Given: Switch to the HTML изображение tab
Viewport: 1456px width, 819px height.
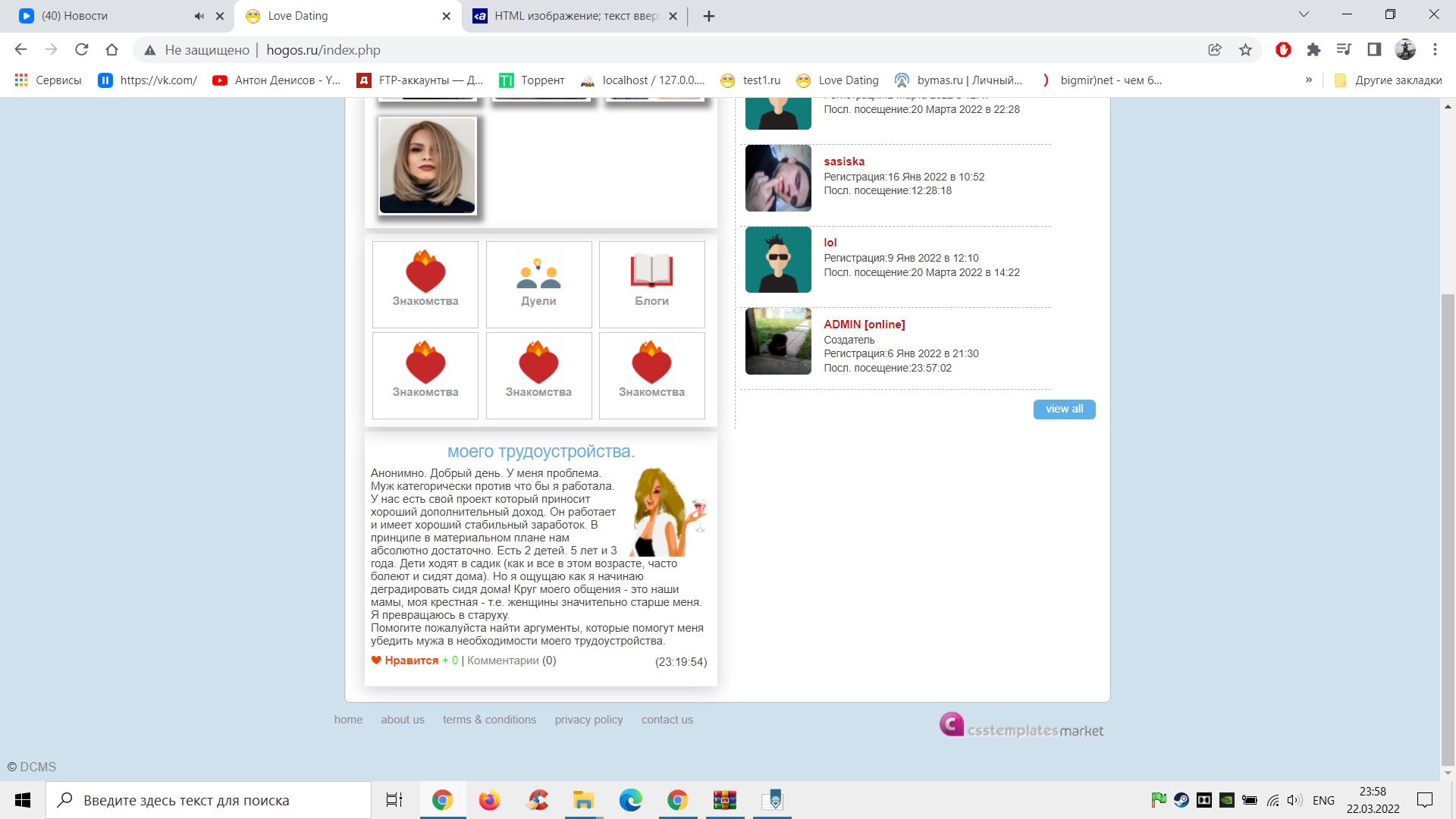Looking at the screenshot, I should click(576, 16).
